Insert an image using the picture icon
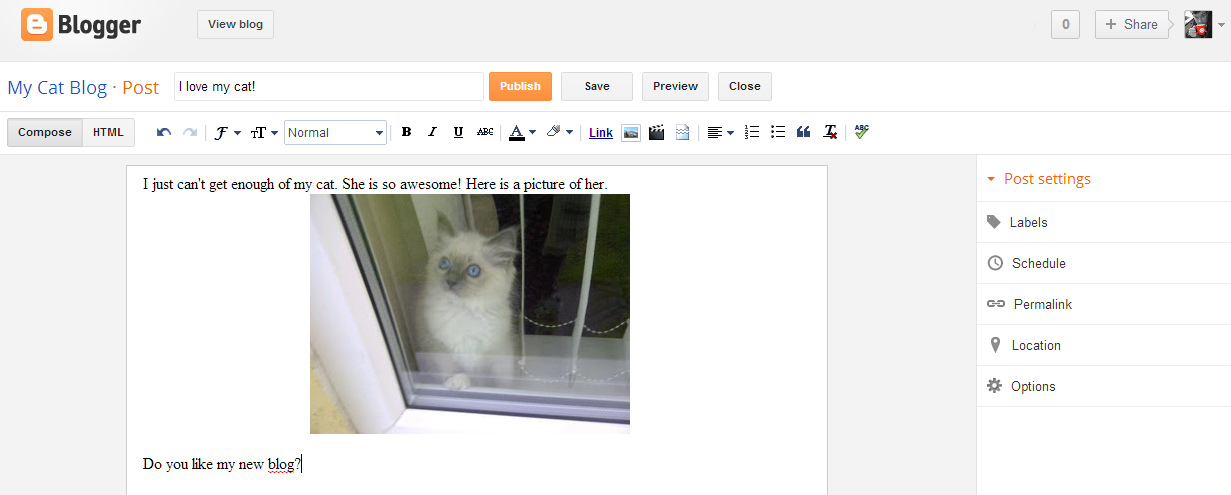 pyautogui.click(x=630, y=133)
